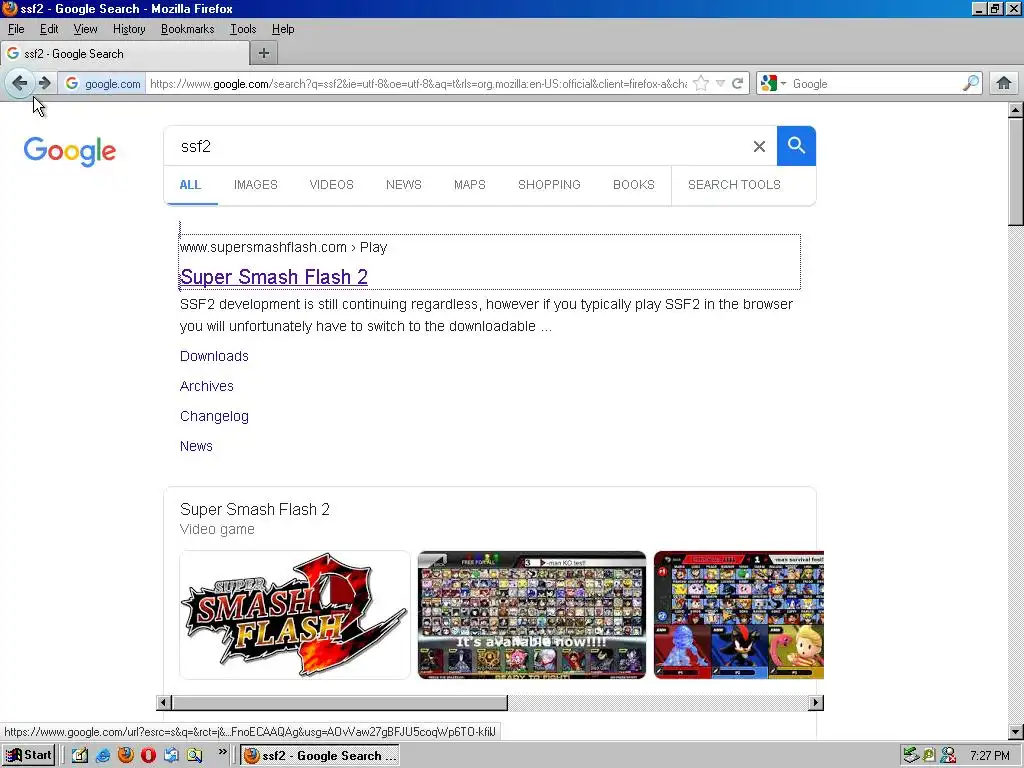Screen dimensions: 1024x768
Task: Open the Super Smash Flash 2 logo thumbnail
Action: point(295,615)
